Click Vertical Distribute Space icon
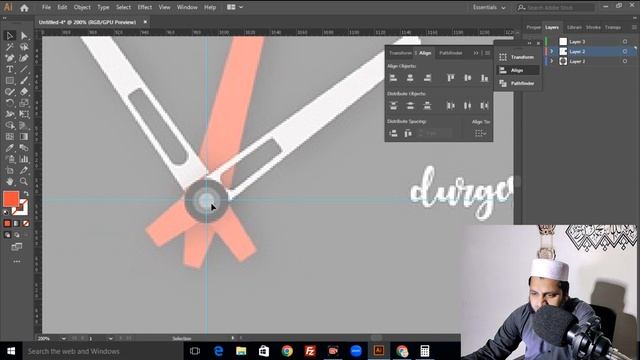 tap(393, 133)
